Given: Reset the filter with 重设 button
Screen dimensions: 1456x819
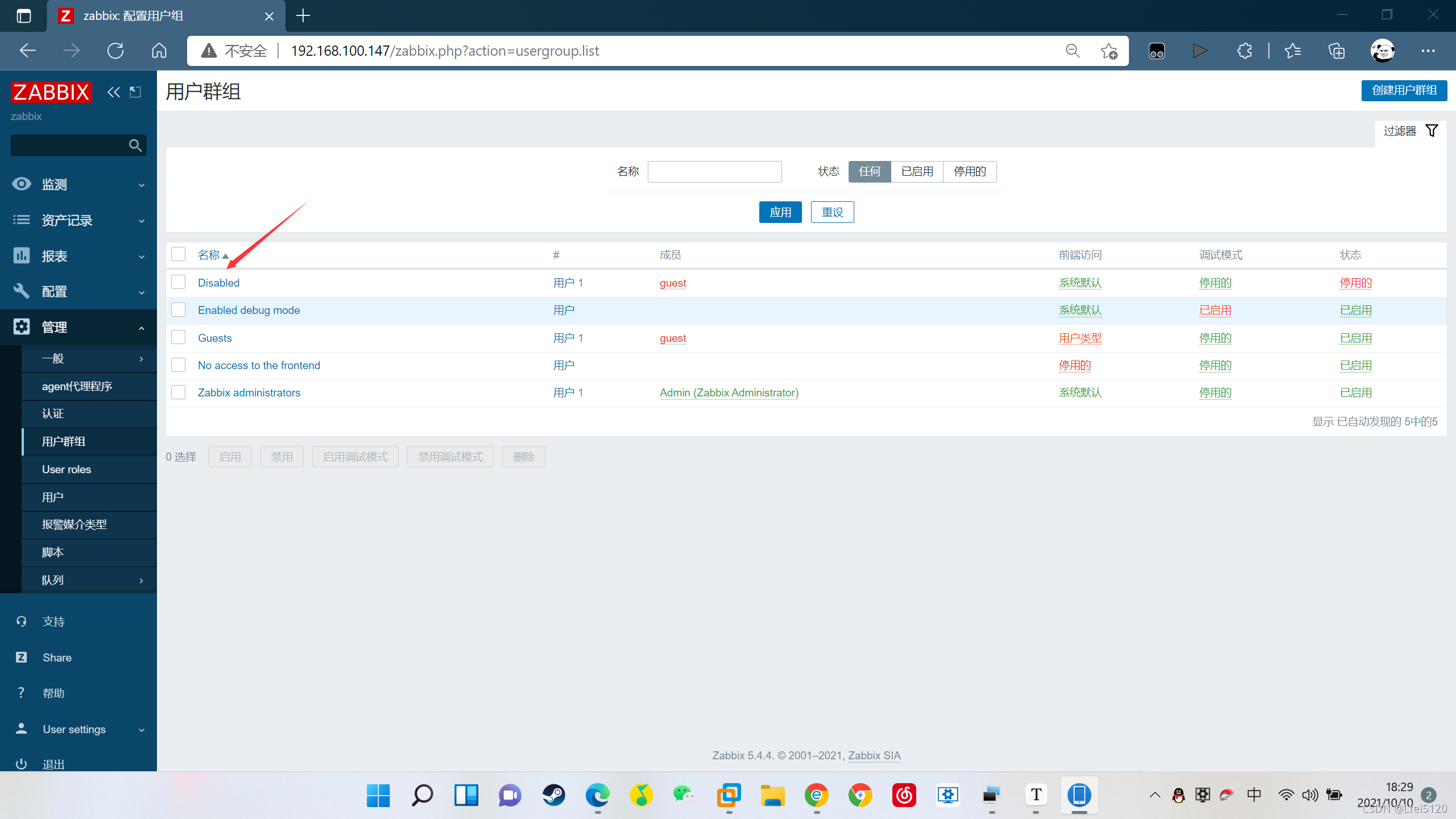Looking at the screenshot, I should 832,212.
